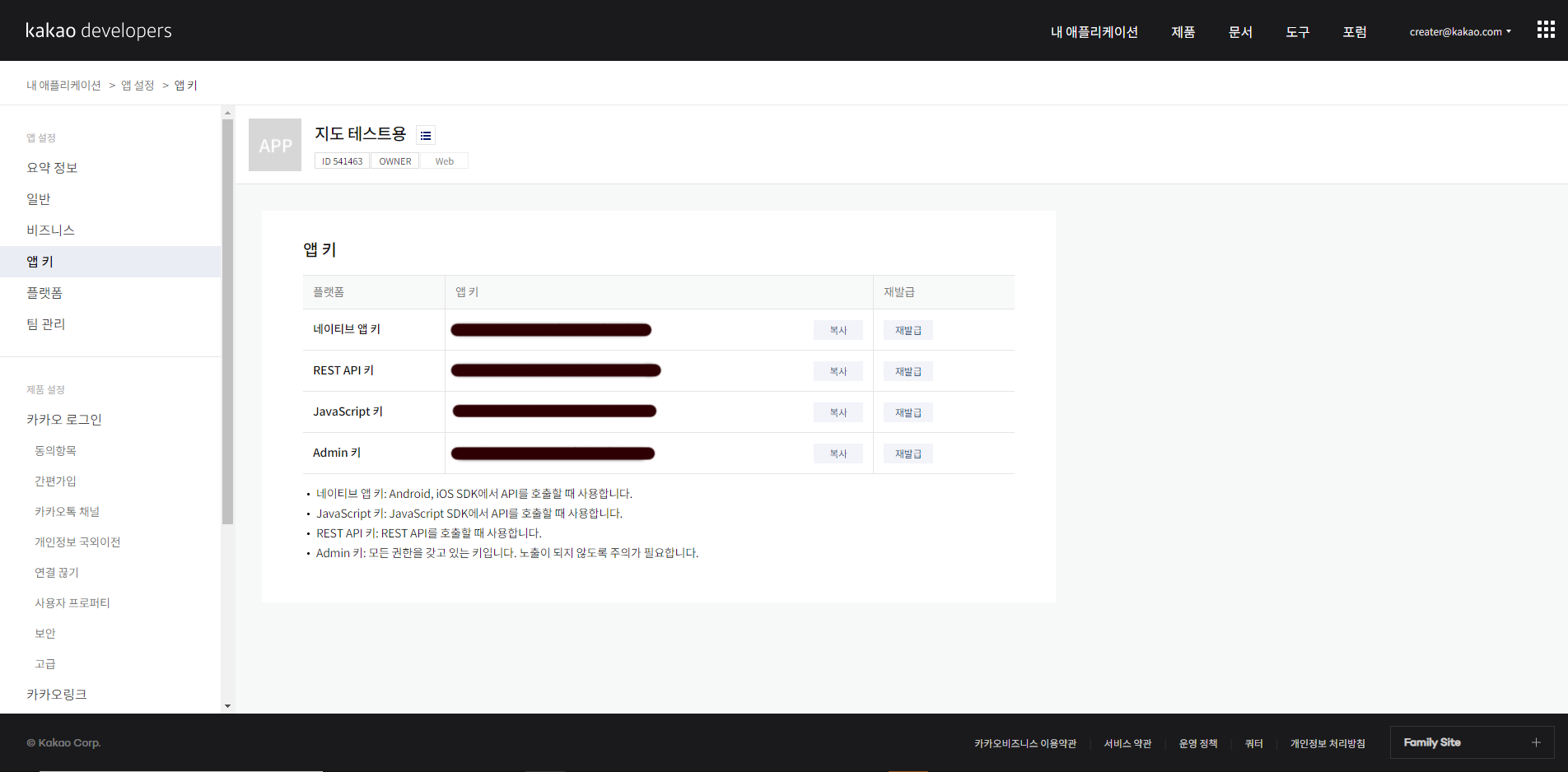This screenshot has height=772, width=1568.
Task: Select 일반 in the sidebar
Action: tap(110, 199)
